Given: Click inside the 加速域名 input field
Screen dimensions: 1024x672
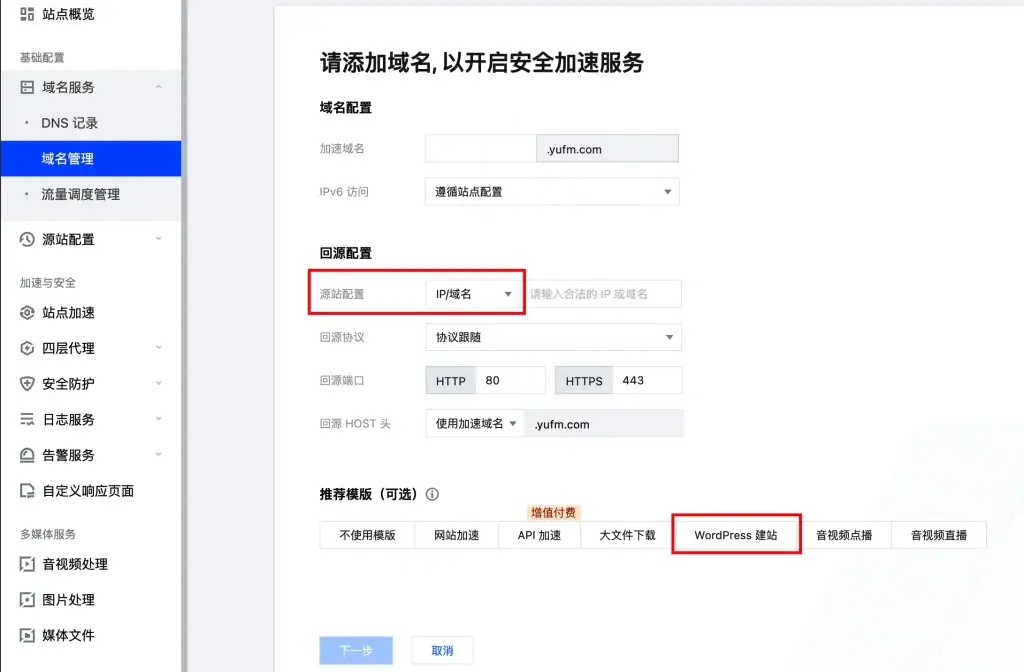Looking at the screenshot, I should 480,147.
